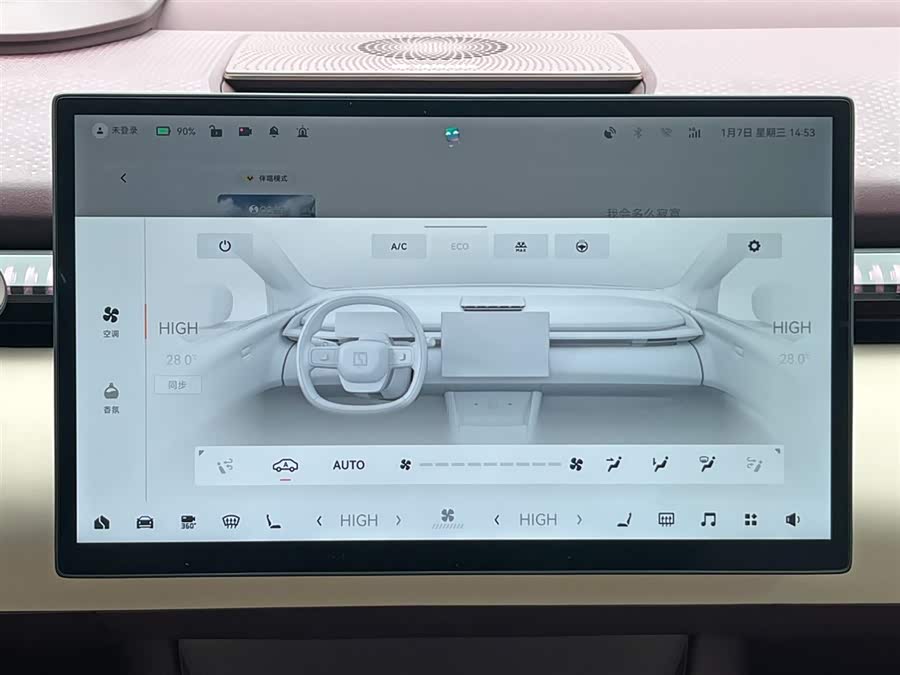Screen dimensions: 900x675
Task: Toggle the A/C button
Action: (x=399, y=246)
